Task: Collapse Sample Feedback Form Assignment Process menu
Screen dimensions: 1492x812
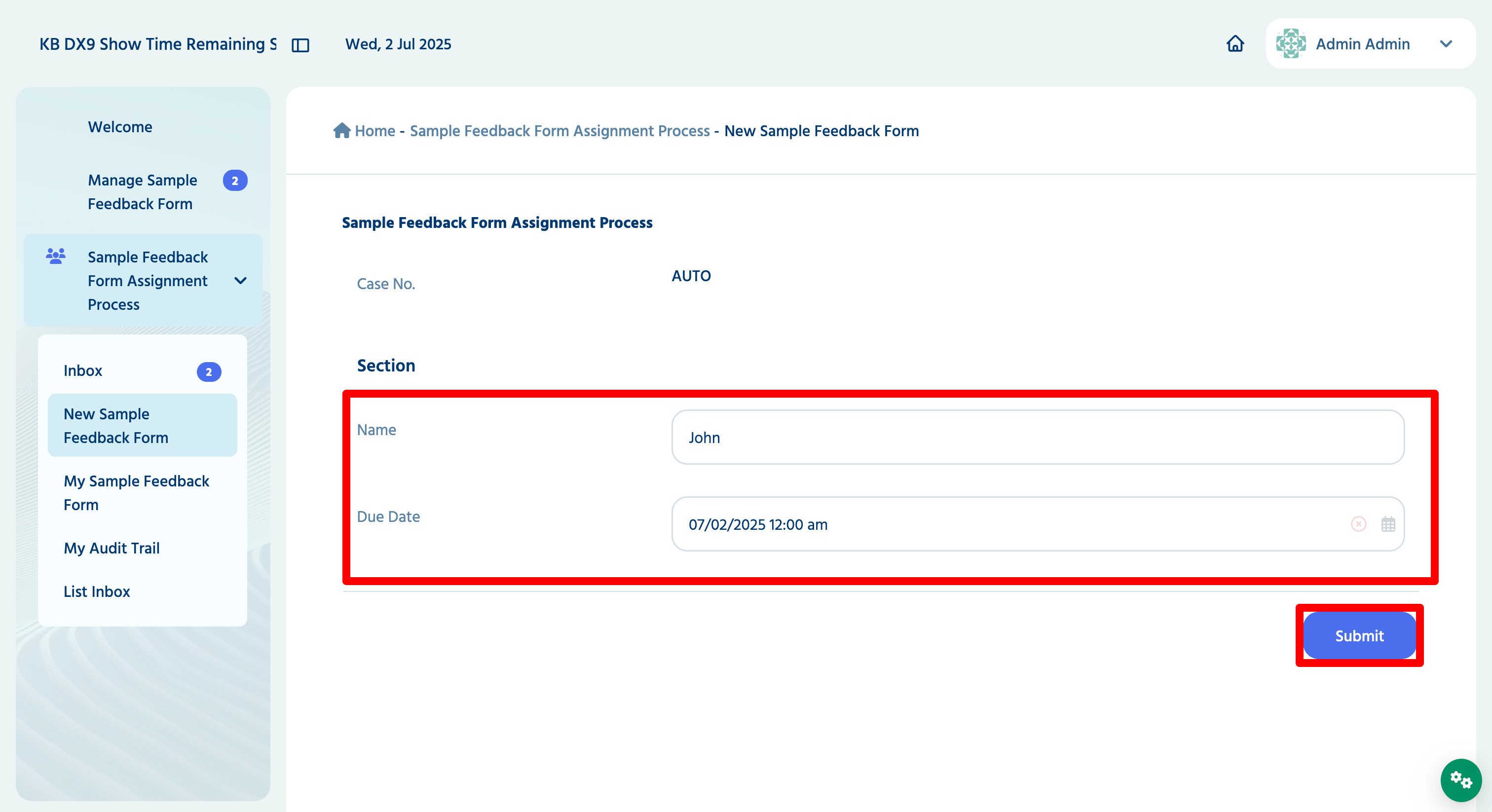Action: point(240,281)
